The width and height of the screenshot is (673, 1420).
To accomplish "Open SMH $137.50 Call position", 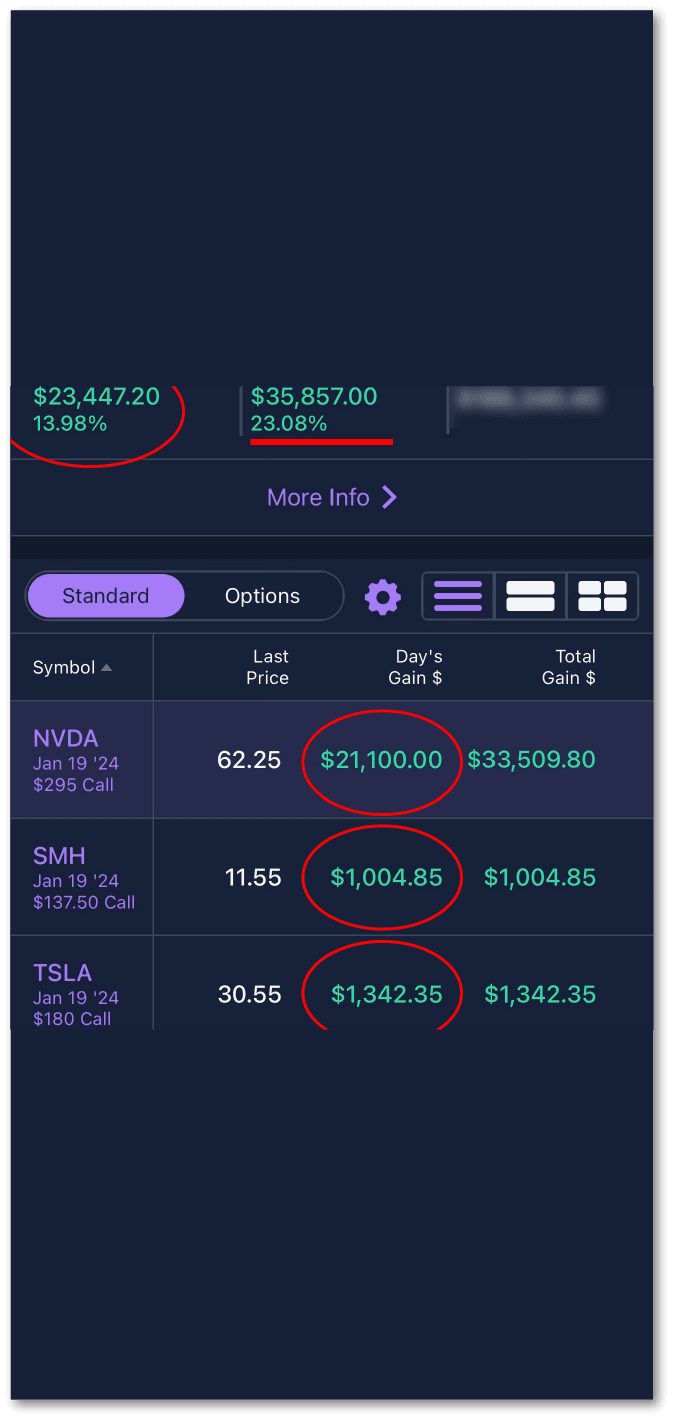I will pyautogui.click(x=83, y=878).
